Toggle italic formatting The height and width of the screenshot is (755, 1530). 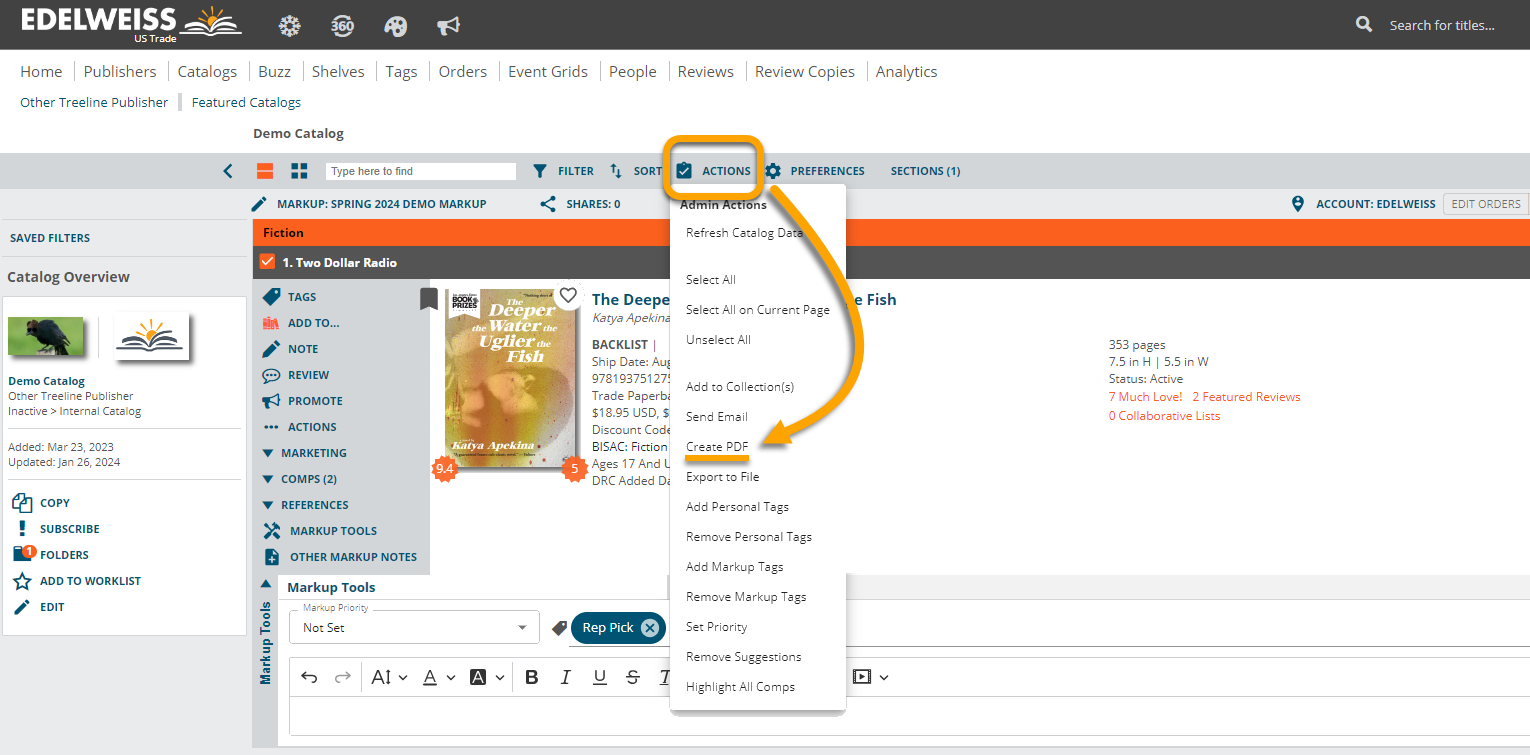tap(566, 677)
